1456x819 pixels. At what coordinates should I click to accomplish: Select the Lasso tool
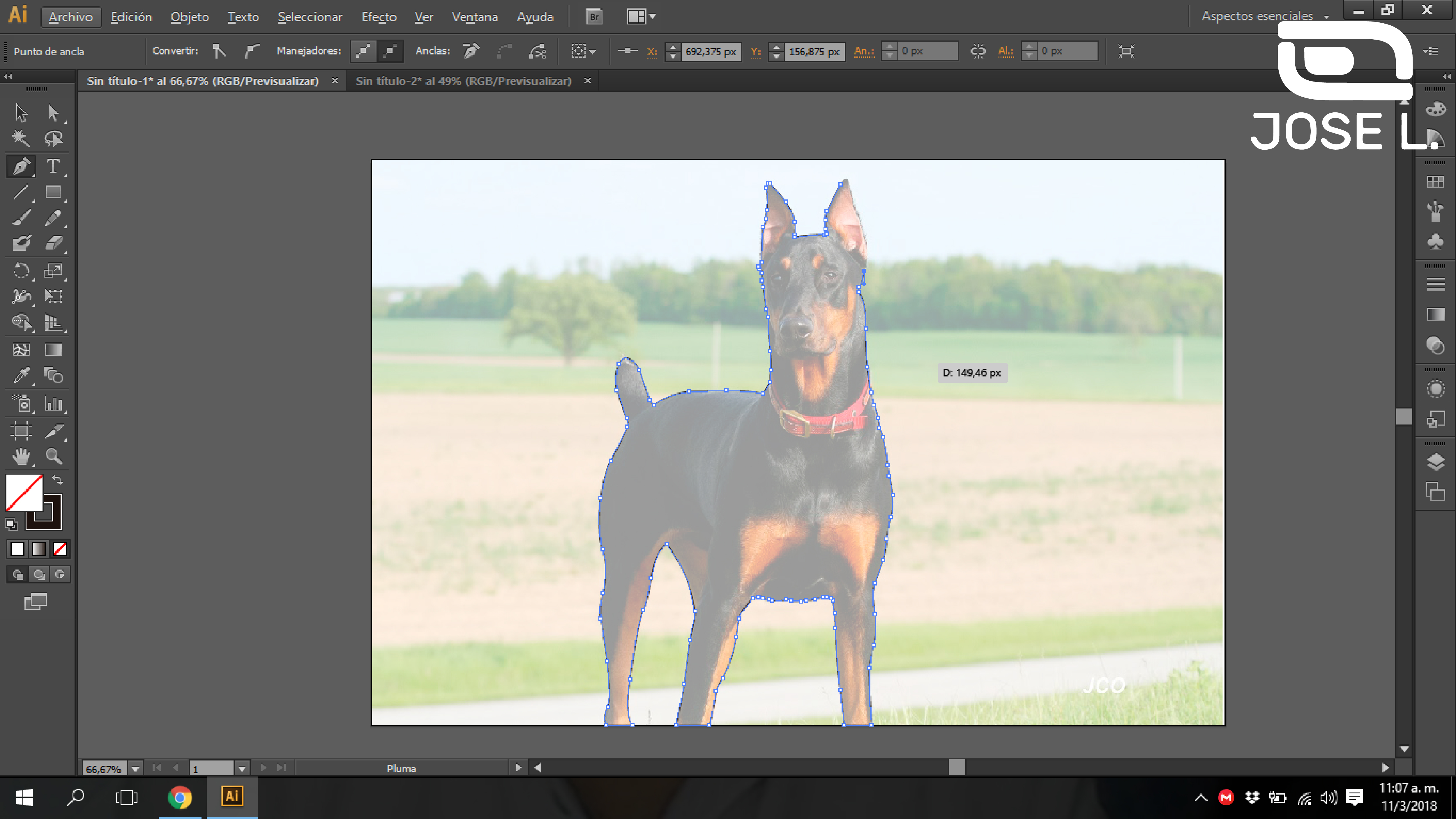53,139
